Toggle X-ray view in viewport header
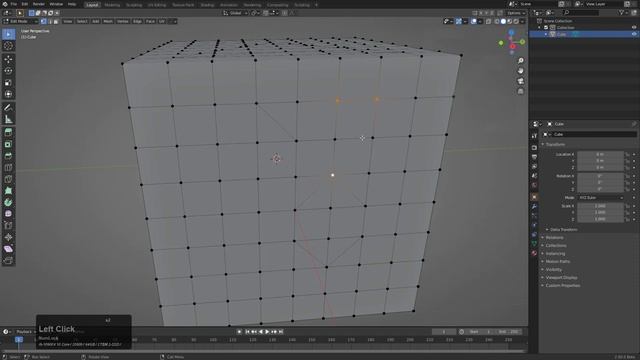Screen dimensions: 640x360 click(x=489, y=21)
